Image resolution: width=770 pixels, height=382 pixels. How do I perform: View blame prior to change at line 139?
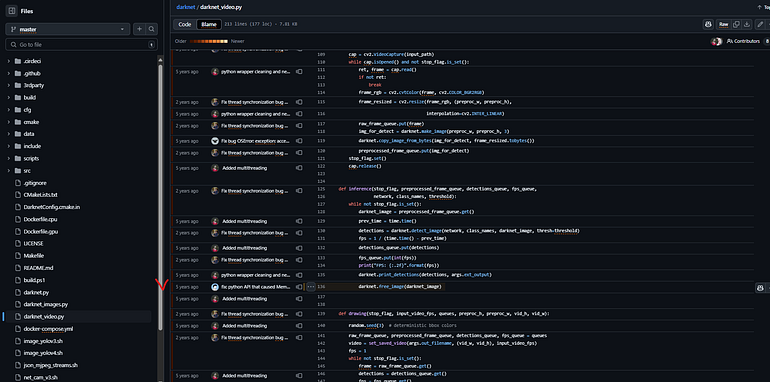point(299,314)
